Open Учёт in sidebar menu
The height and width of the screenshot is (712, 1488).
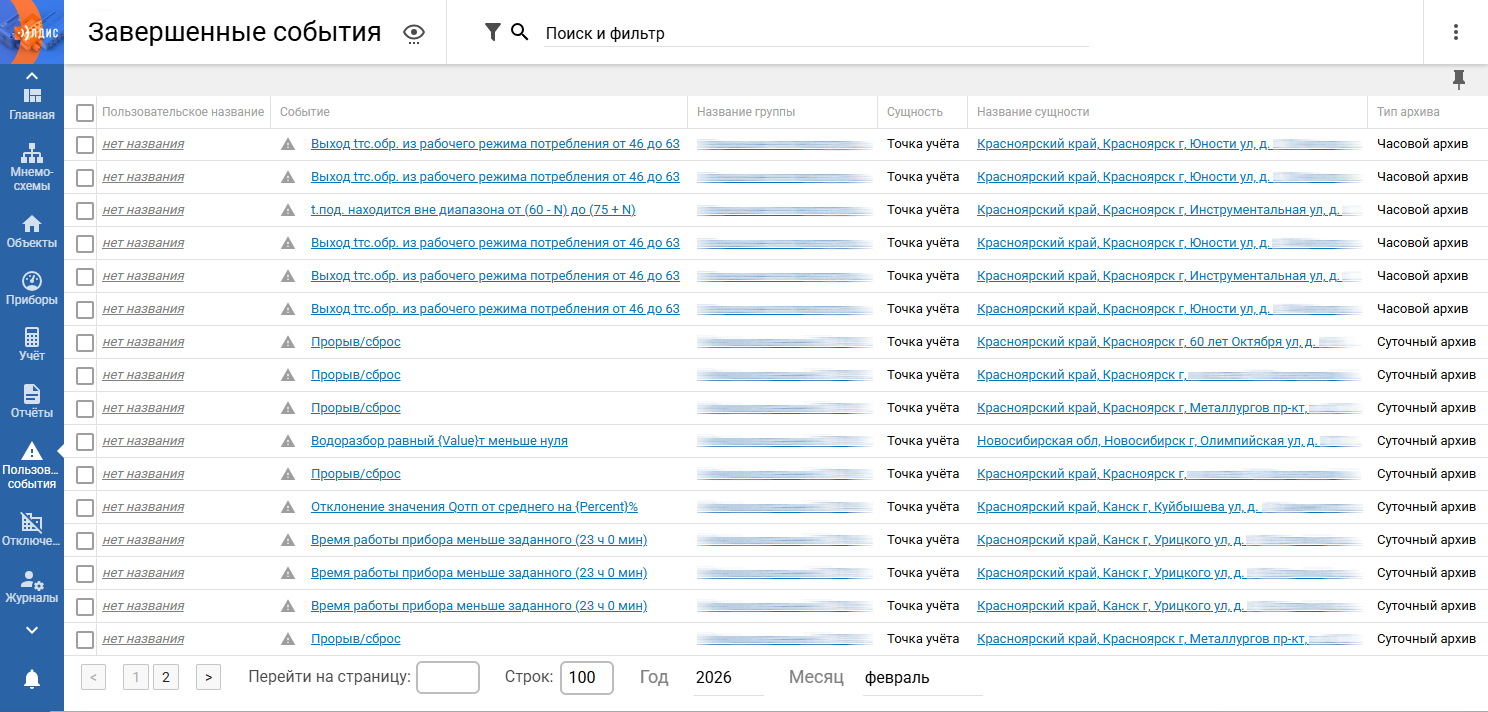(x=32, y=344)
